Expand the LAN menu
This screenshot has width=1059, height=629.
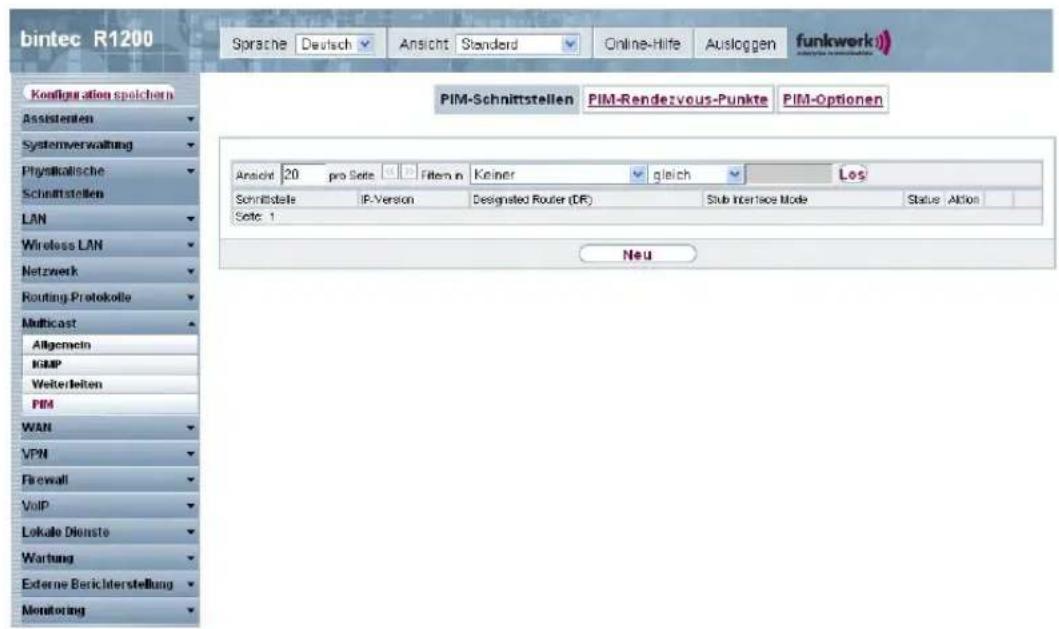[x=108, y=219]
